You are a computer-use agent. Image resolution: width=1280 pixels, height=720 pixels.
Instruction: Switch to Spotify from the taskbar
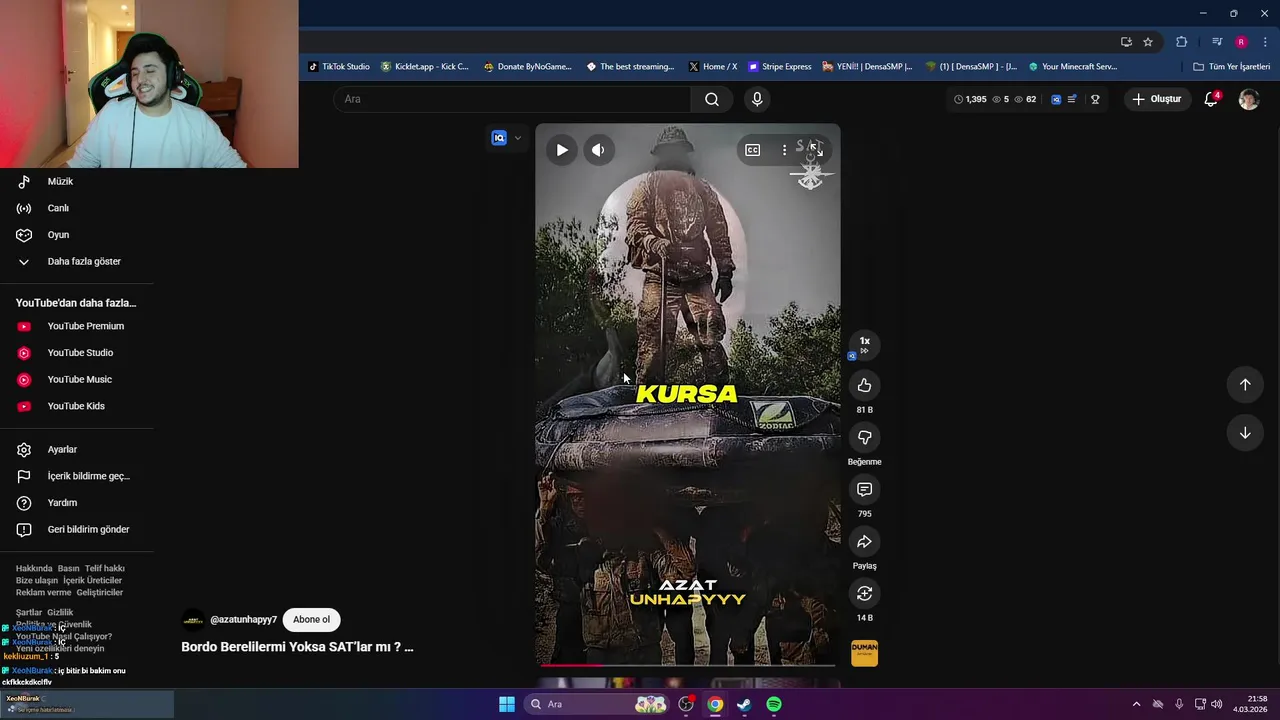(774, 704)
